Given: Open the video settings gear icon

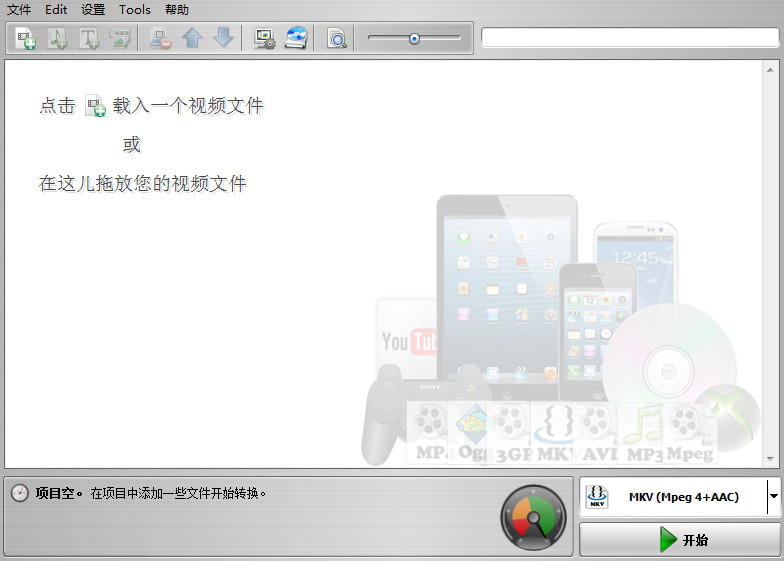Looking at the screenshot, I should tap(264, 39).
